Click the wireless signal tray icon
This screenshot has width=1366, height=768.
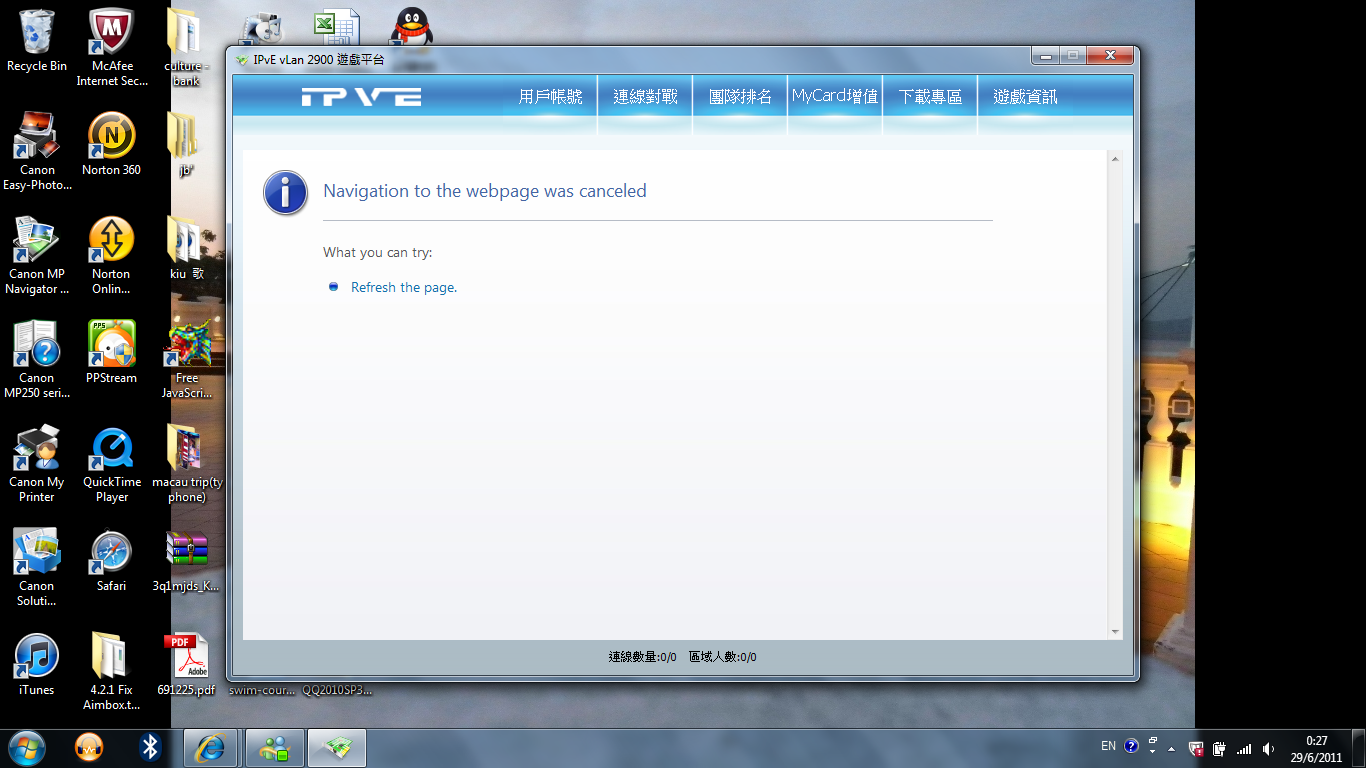1244,748
